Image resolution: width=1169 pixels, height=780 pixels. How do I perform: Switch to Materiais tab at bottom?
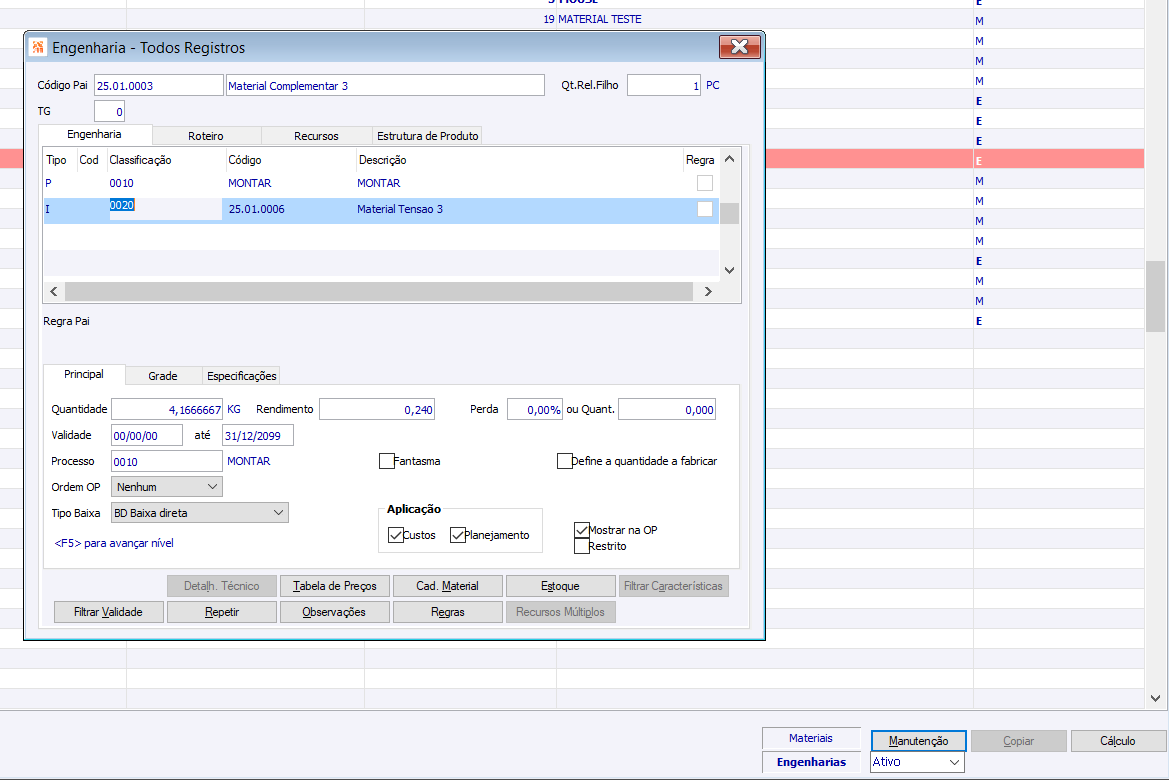(x=811, y=738)
